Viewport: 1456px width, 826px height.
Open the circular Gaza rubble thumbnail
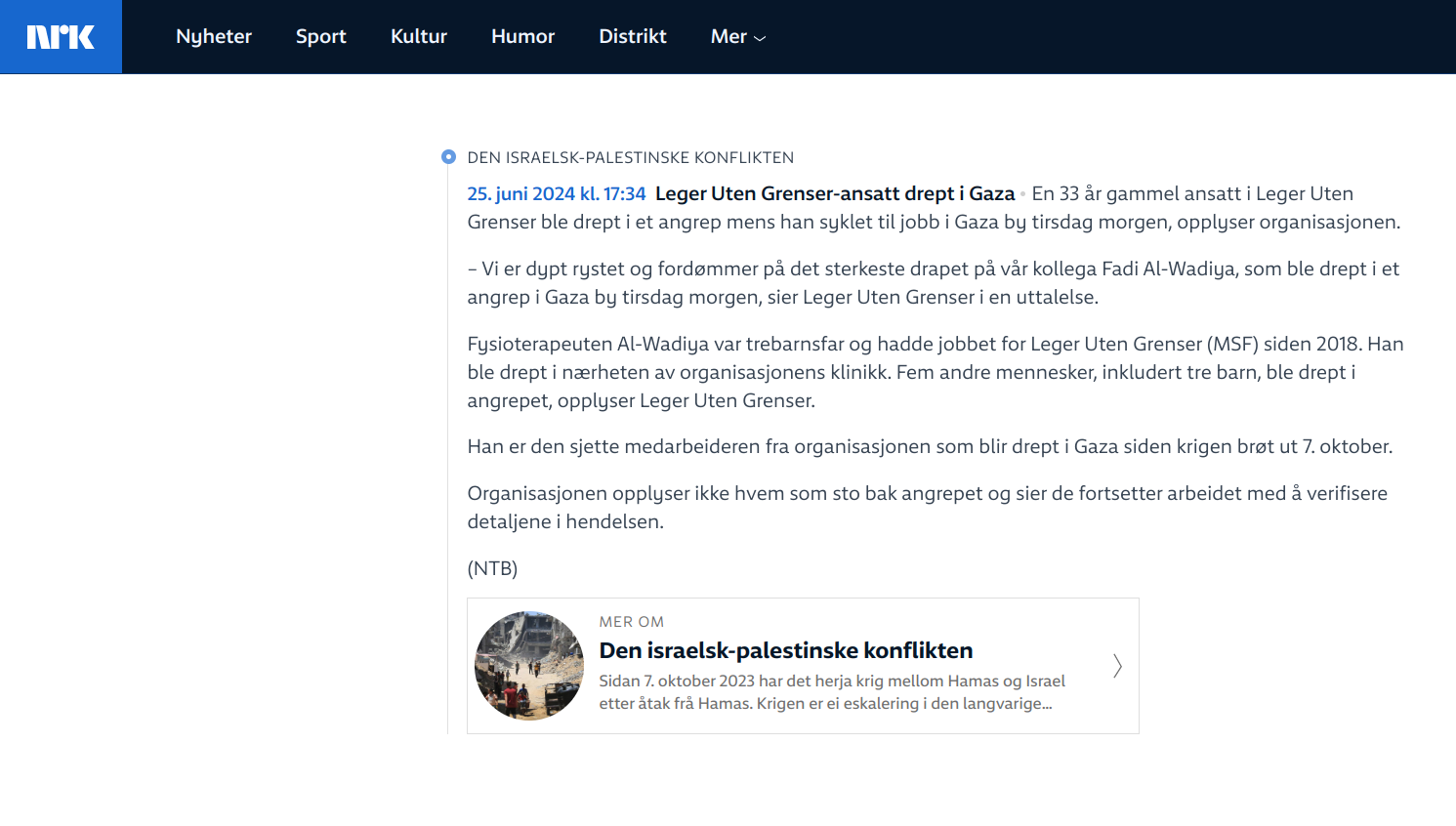click(x=529, y=666)
